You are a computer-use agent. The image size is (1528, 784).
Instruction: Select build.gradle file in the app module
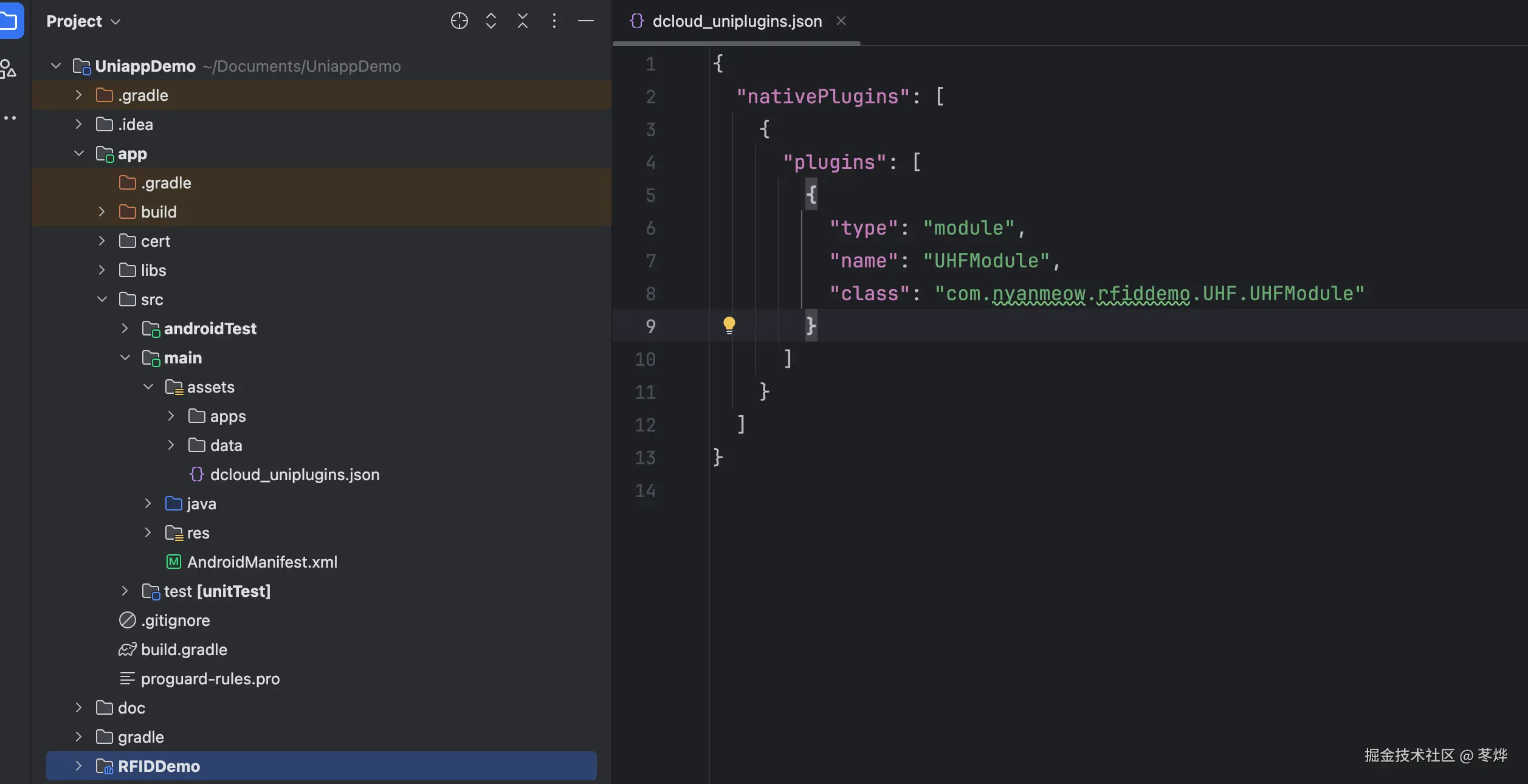click(184, 650)
